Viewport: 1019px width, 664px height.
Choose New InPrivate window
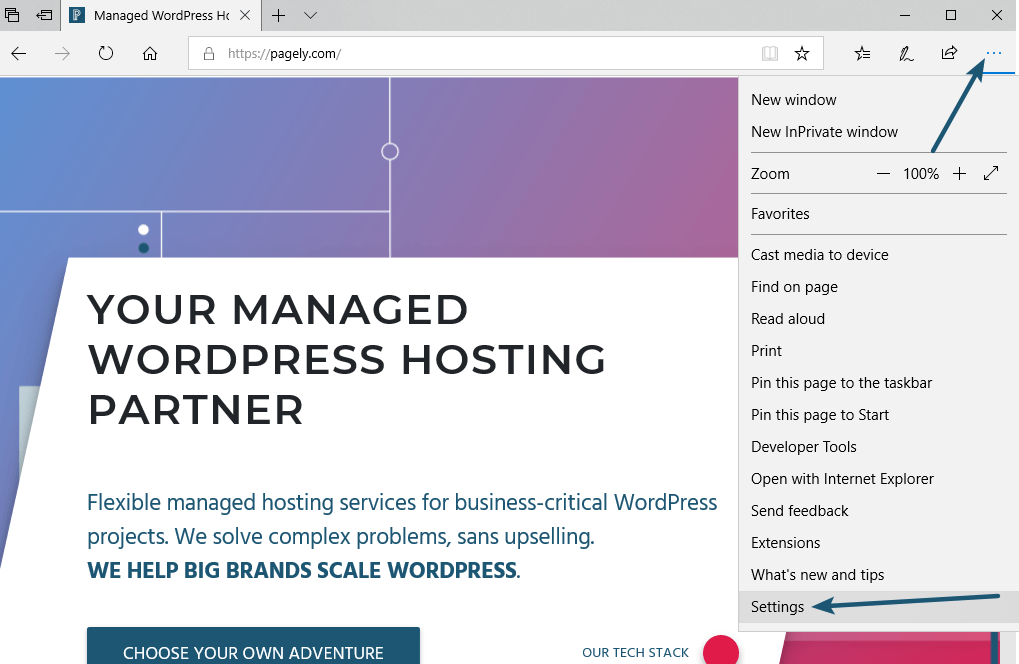pyautogui.click(x=879, y=131)
